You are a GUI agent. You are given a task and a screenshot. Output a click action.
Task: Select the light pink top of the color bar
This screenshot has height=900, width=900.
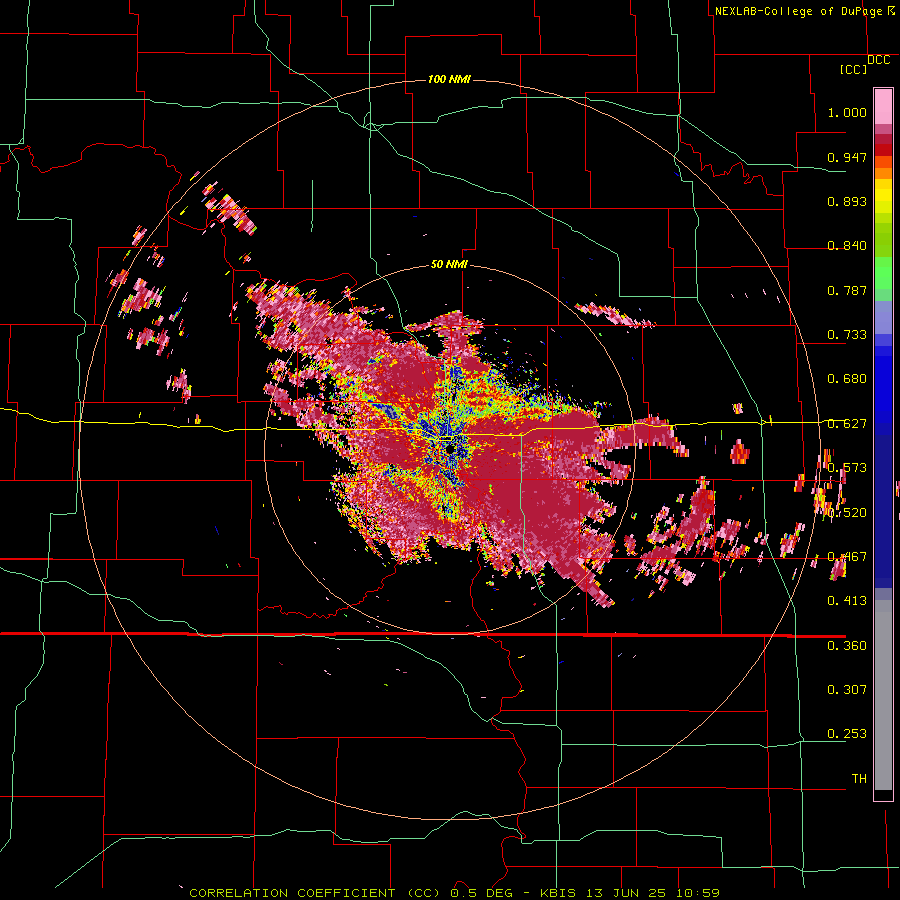click(x=883, y=106)
